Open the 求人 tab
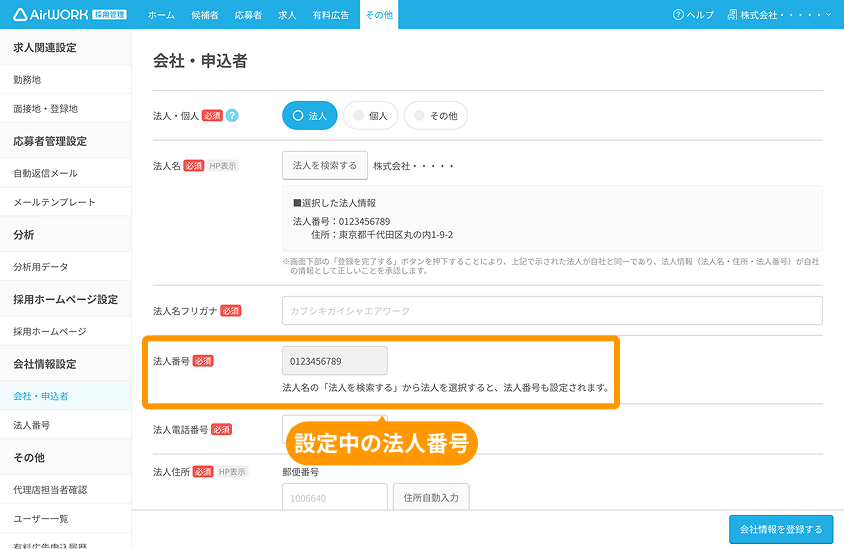Viewport: 844px width, 549px height. [x=287, y=15]
